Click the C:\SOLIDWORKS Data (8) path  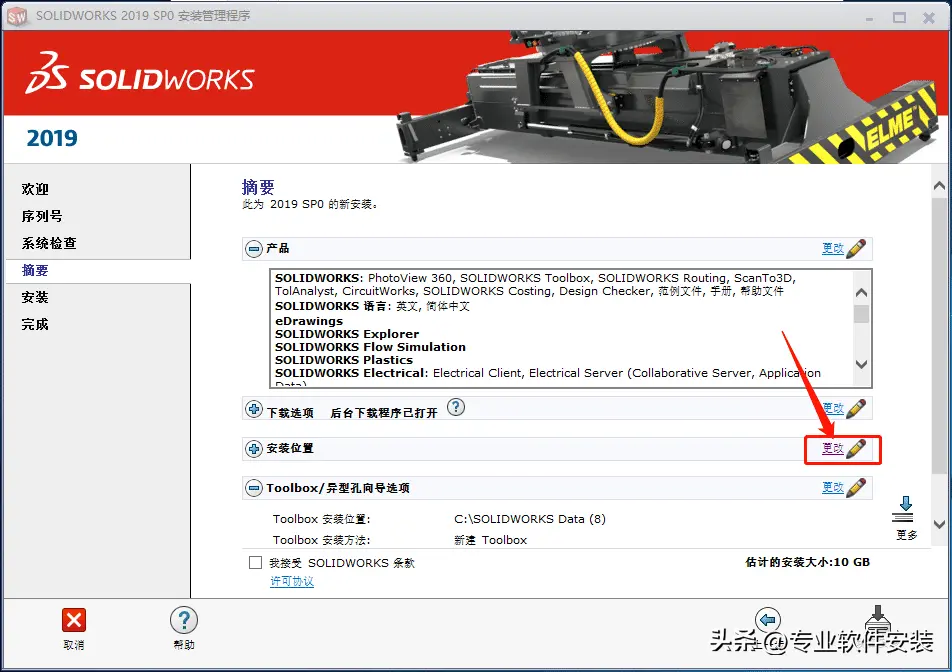coord(530,519)
